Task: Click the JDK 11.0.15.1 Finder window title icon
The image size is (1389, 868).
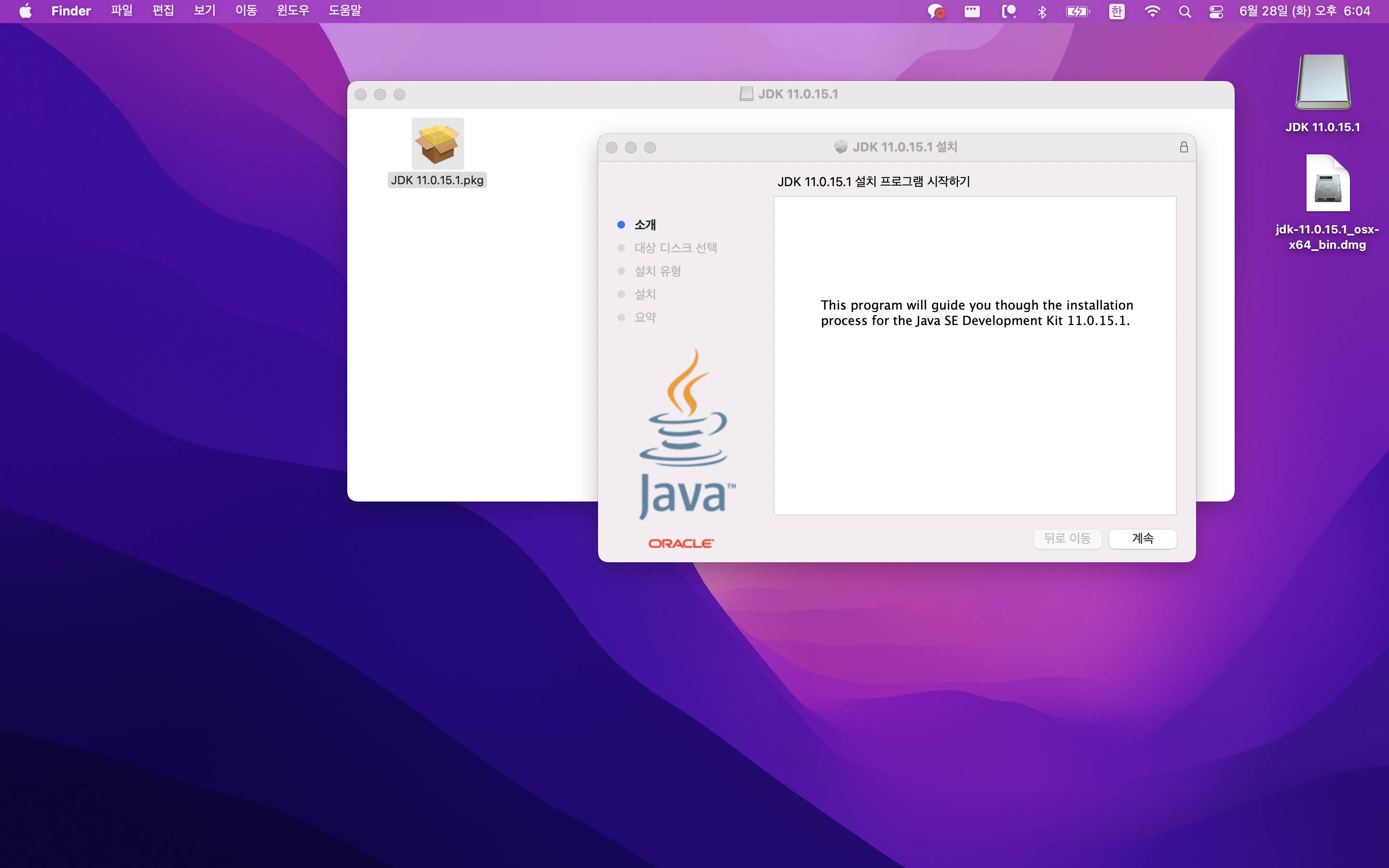Action: coord(746,94)
